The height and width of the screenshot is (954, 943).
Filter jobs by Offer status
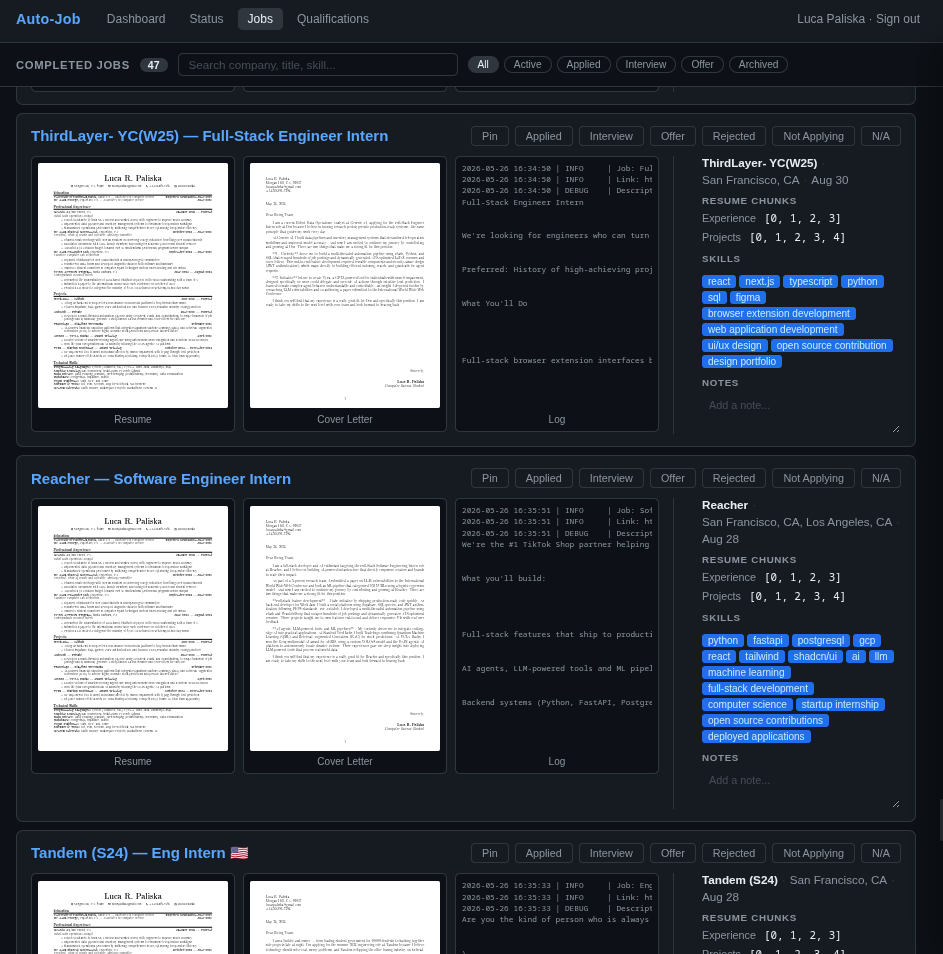(702, 64)
